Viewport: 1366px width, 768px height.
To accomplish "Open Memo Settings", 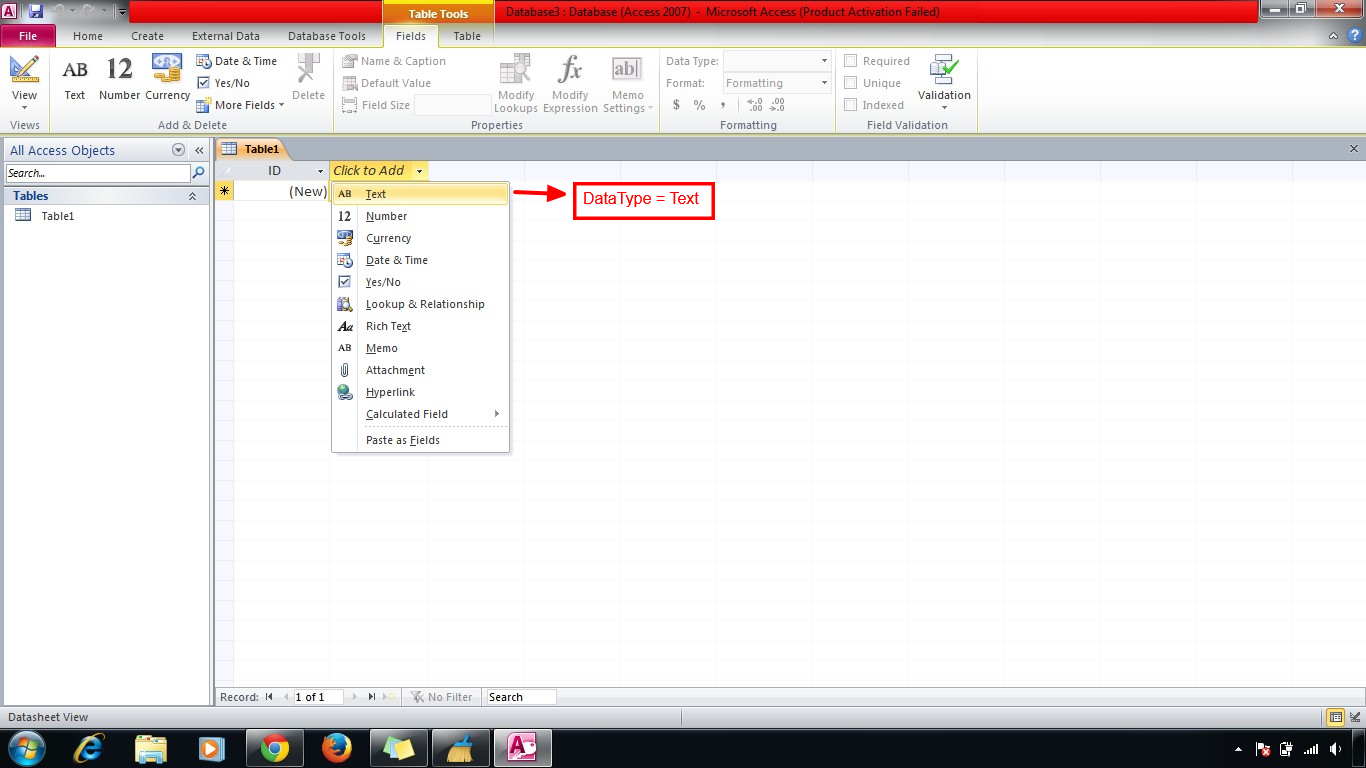I will [627, 80].
